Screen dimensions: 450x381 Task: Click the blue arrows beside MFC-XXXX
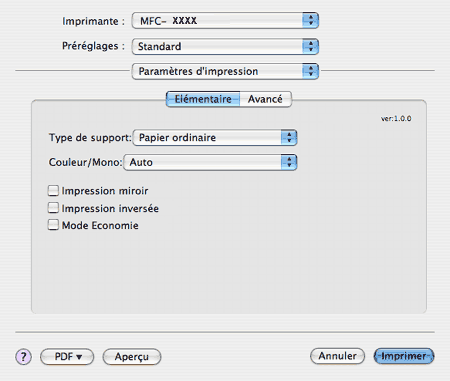tap(310, 20)
